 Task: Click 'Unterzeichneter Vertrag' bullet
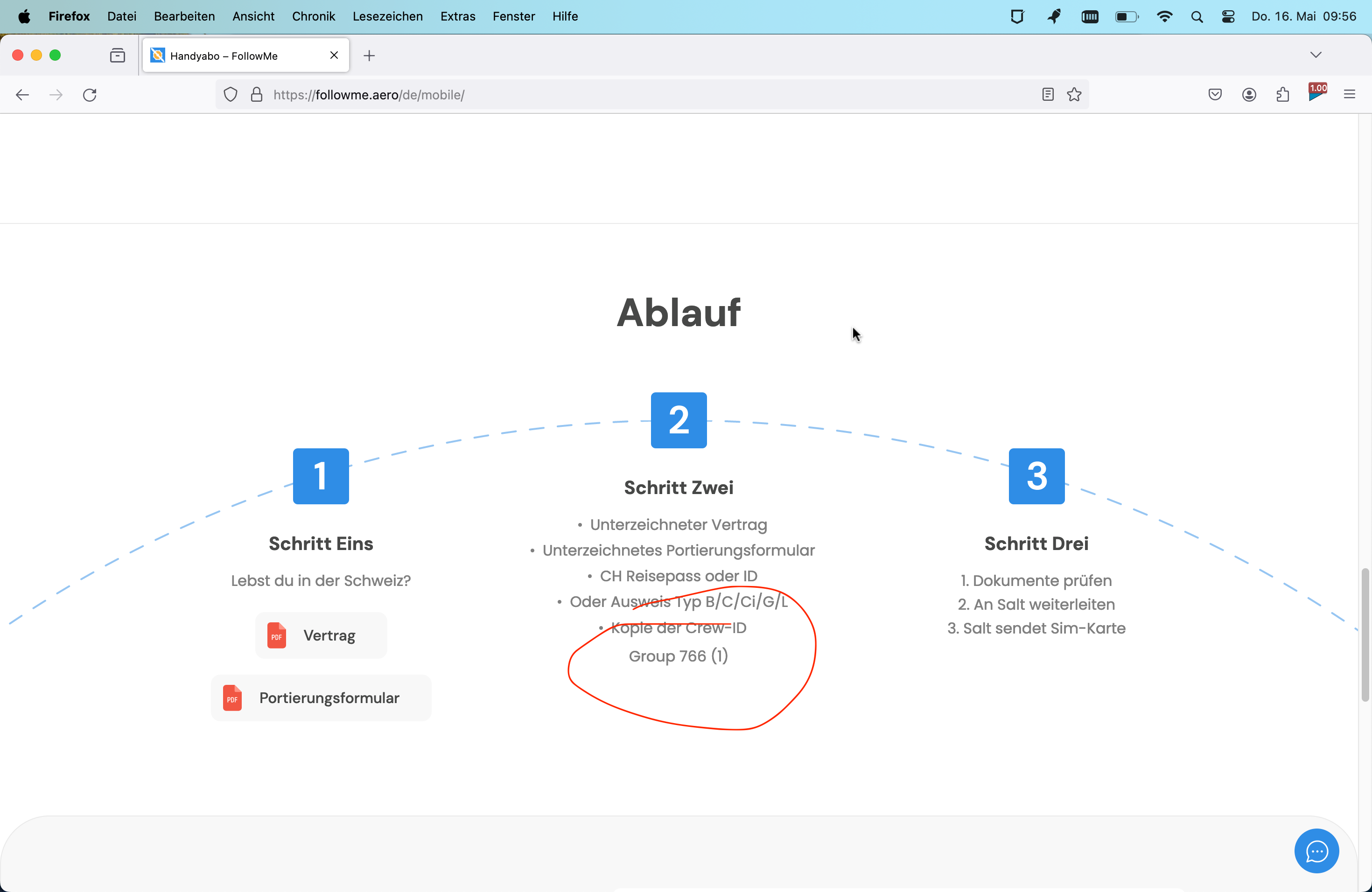pos(679,524)
